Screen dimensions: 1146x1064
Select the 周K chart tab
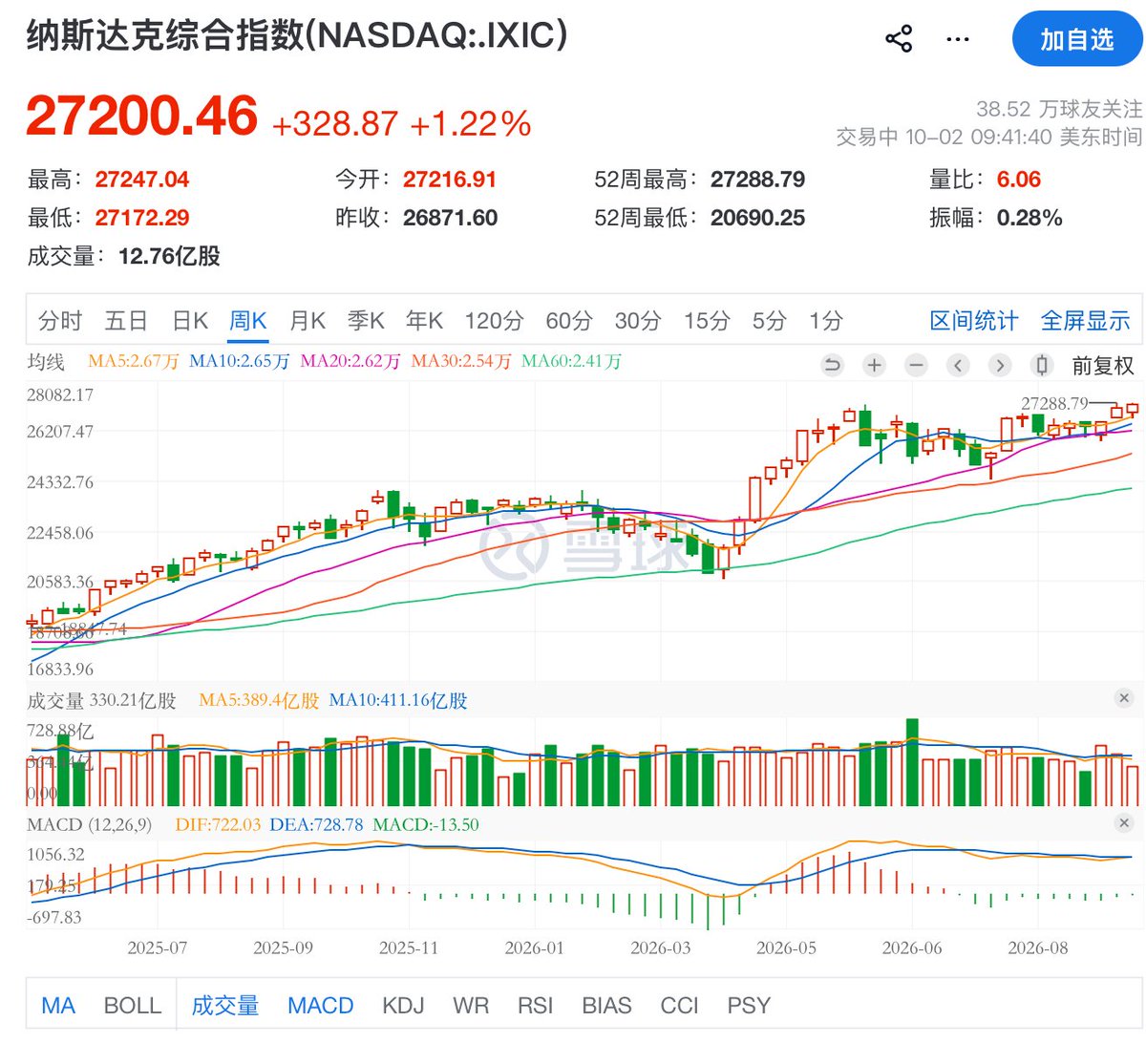pos(248,321)
